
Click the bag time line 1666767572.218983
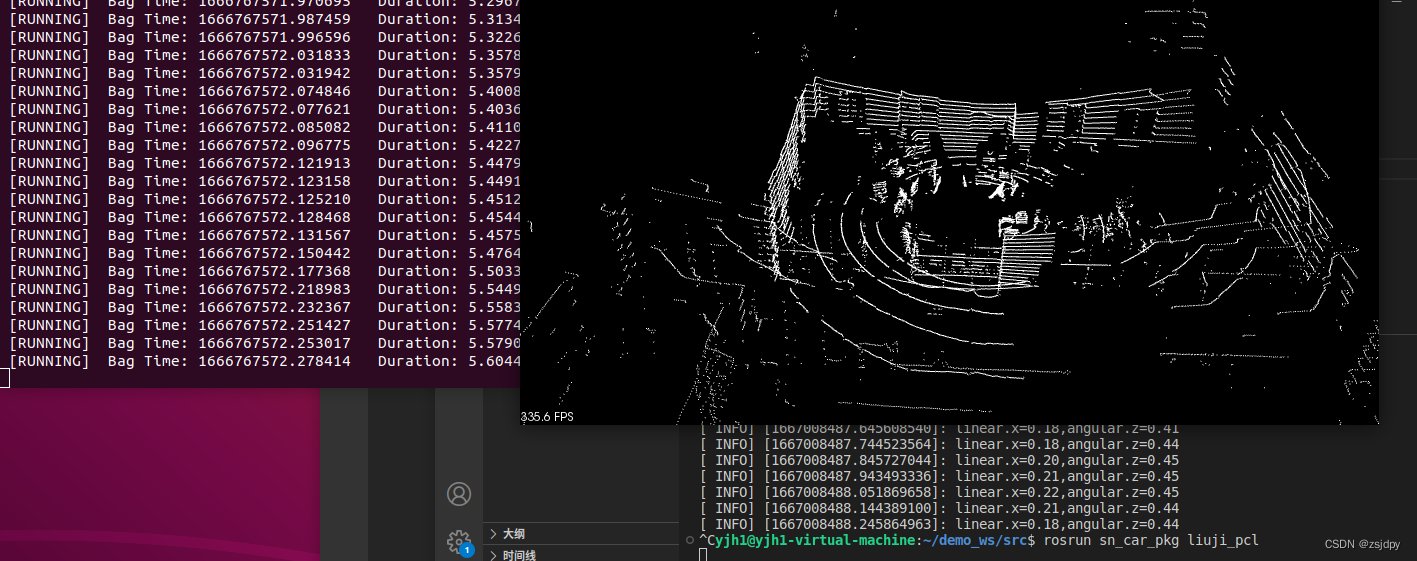point(264,289)
